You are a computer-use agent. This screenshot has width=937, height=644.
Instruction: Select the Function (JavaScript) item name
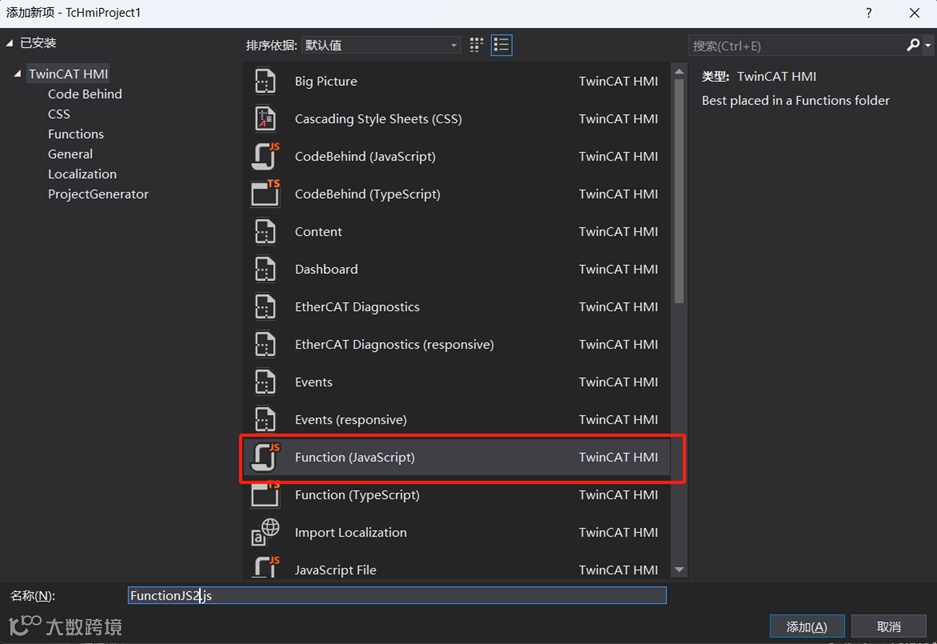pos(354,457)
